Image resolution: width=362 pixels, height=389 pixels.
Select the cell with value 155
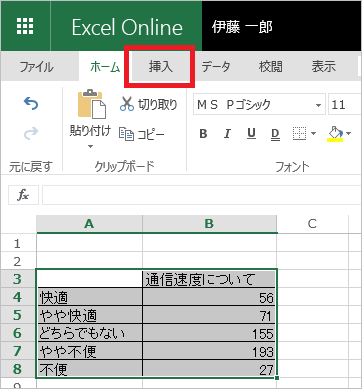coord(209,333)
